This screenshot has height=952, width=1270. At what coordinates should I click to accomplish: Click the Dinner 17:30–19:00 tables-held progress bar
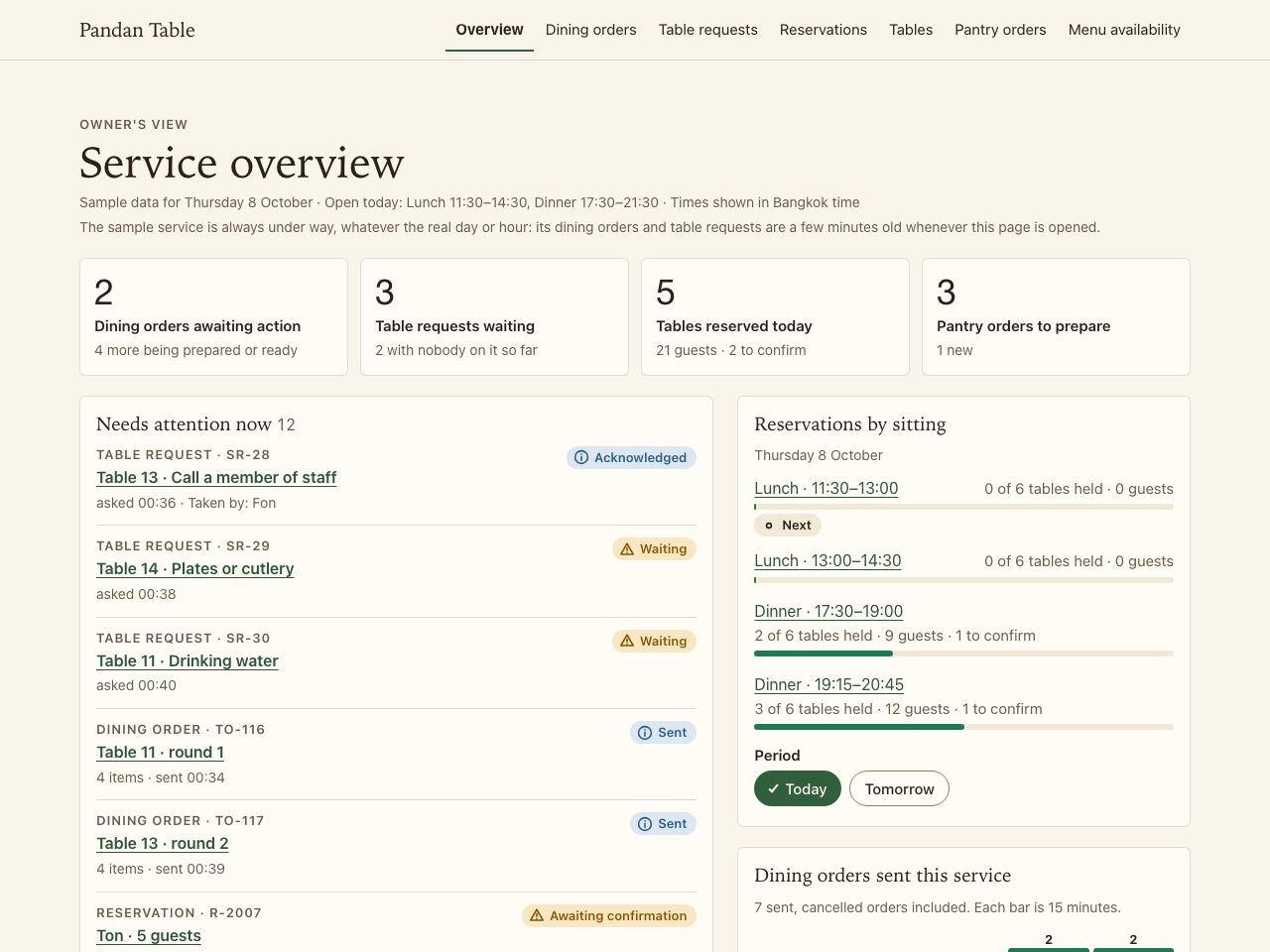(x=963, y=654)
